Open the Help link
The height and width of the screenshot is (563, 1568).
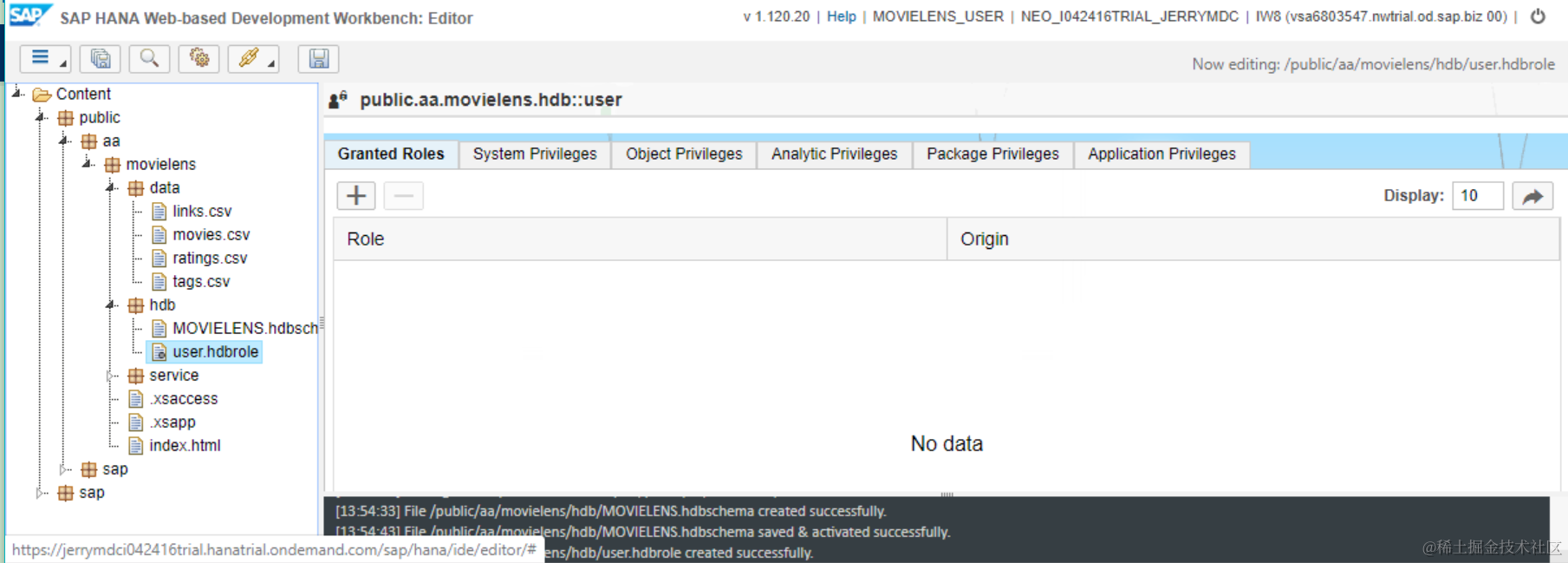841,16
